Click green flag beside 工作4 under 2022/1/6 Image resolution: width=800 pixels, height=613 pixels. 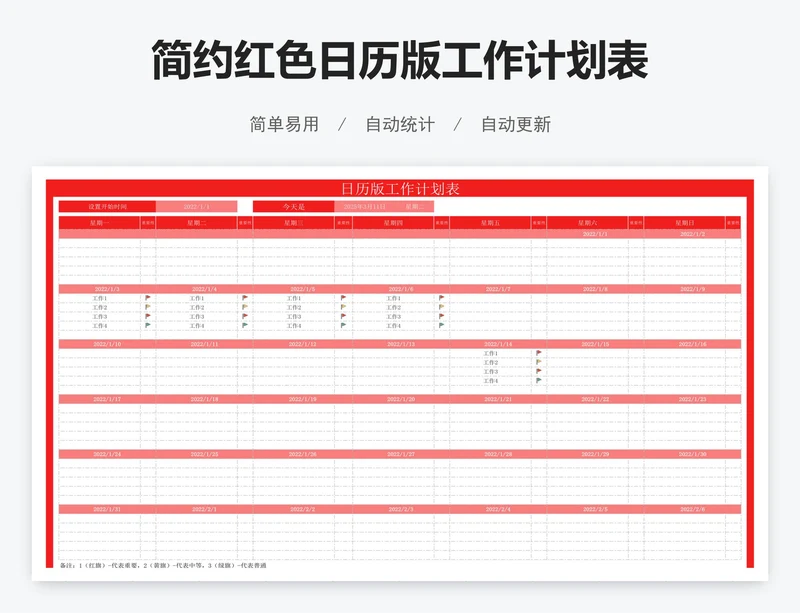point(441,325)
